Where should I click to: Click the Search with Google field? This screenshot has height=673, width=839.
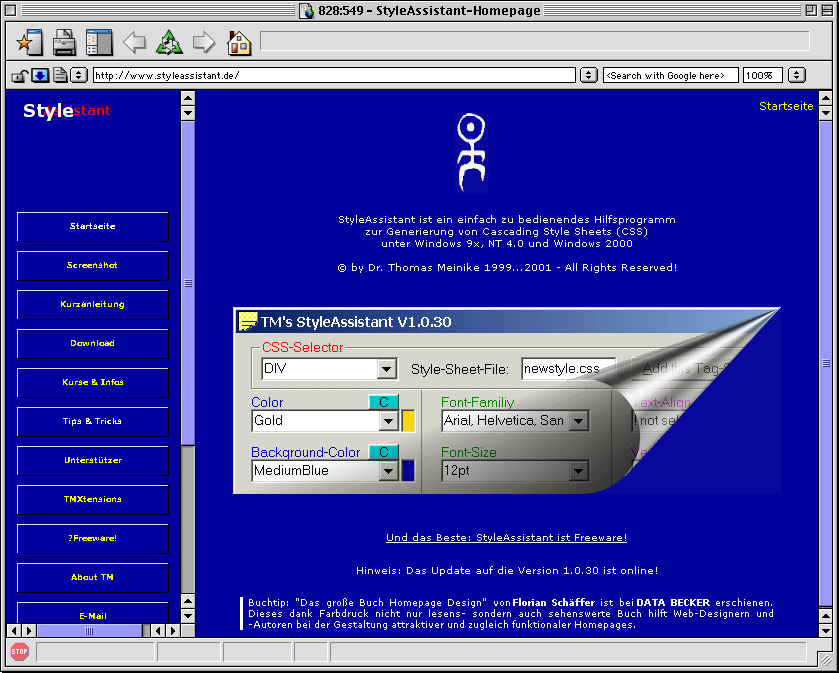click(x=670, y=75)
